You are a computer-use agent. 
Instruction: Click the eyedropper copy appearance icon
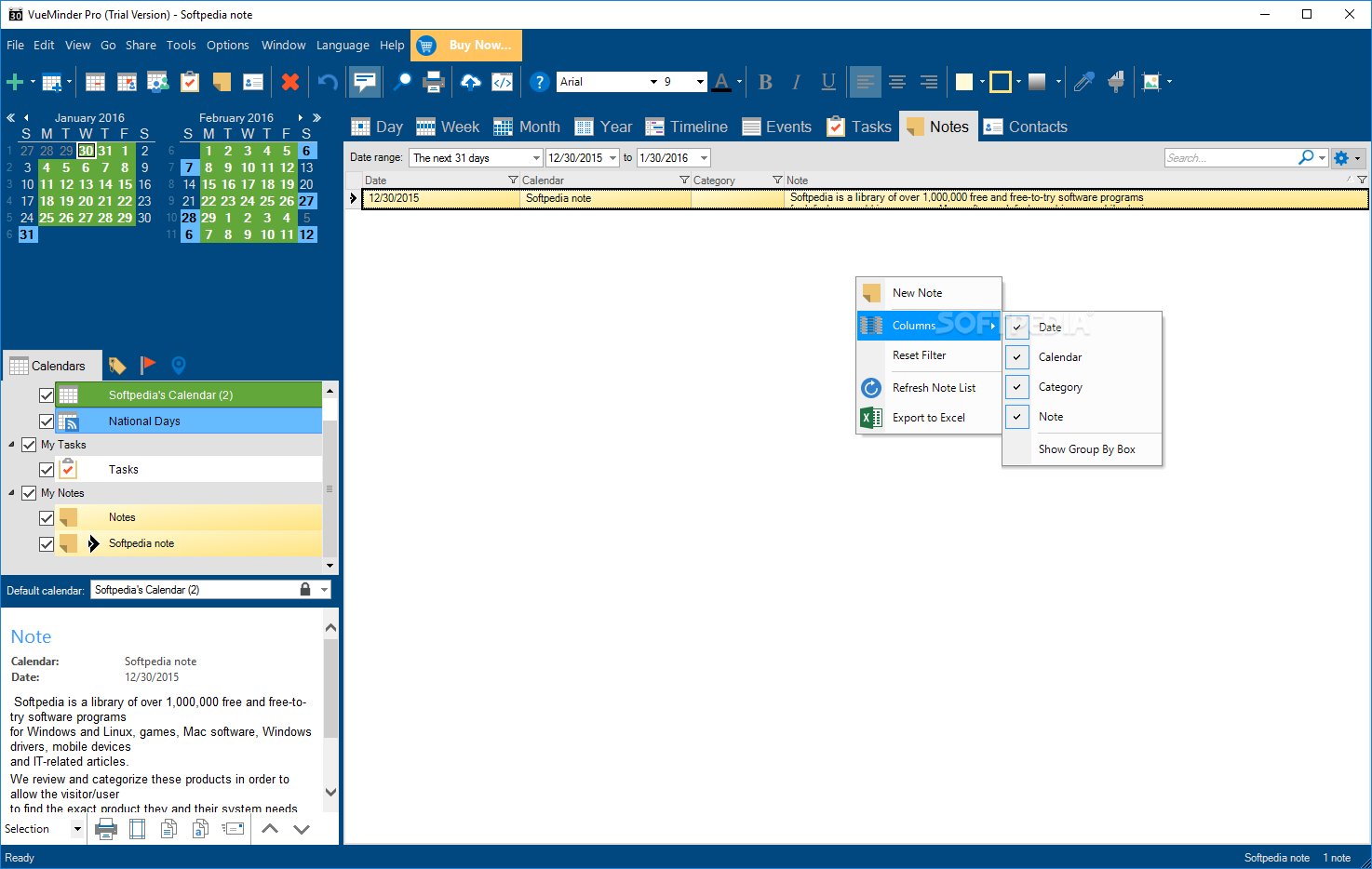coord(1083,82)
